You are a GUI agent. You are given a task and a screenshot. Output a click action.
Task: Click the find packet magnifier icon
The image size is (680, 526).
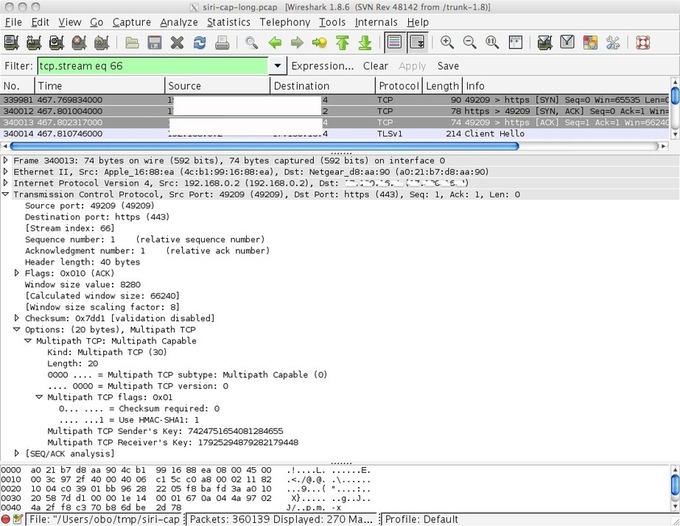[x=251, y=43]
